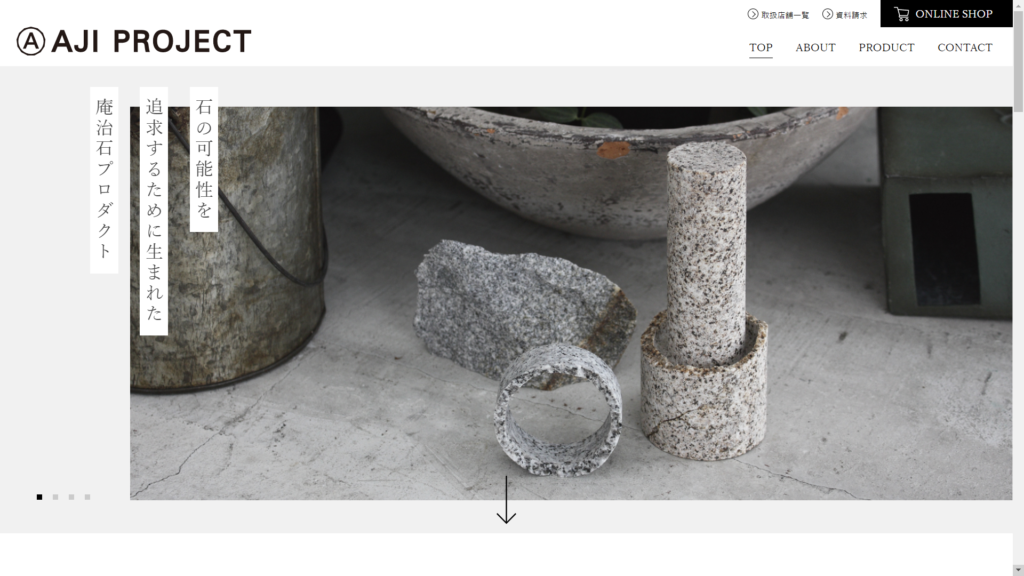Select the fourth slideshow indicator dot
The width and height of the screenshot is (1024, 576).
pos(88,497)
